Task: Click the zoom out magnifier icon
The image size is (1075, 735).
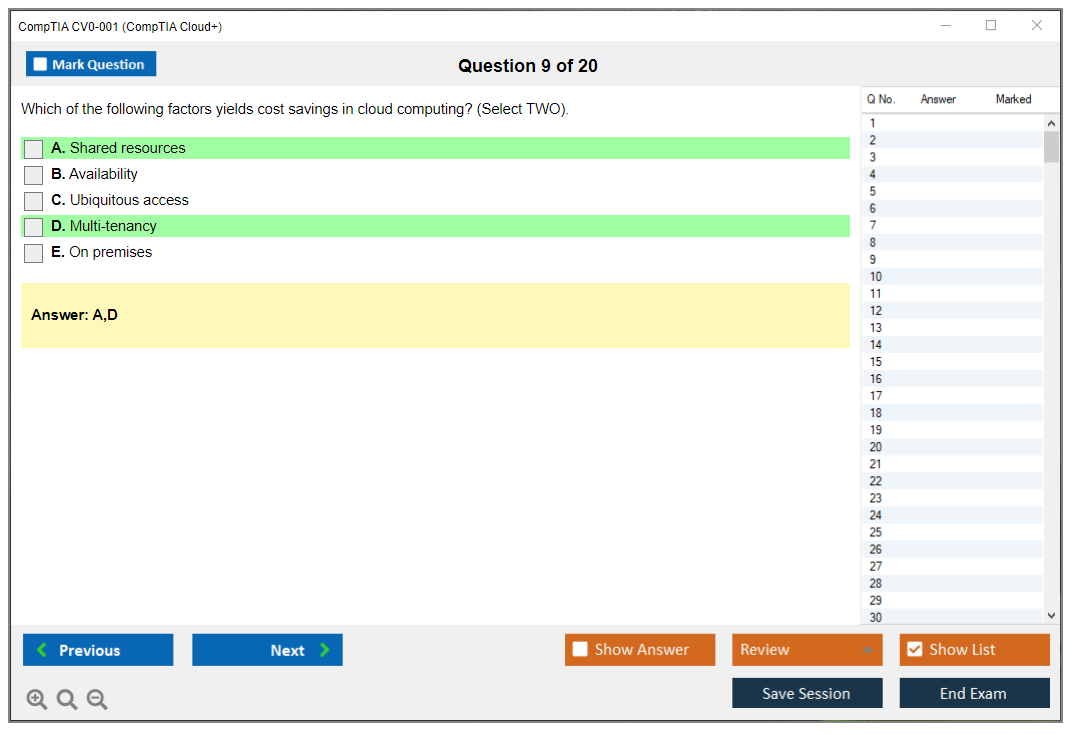Action: pos(97,700)
